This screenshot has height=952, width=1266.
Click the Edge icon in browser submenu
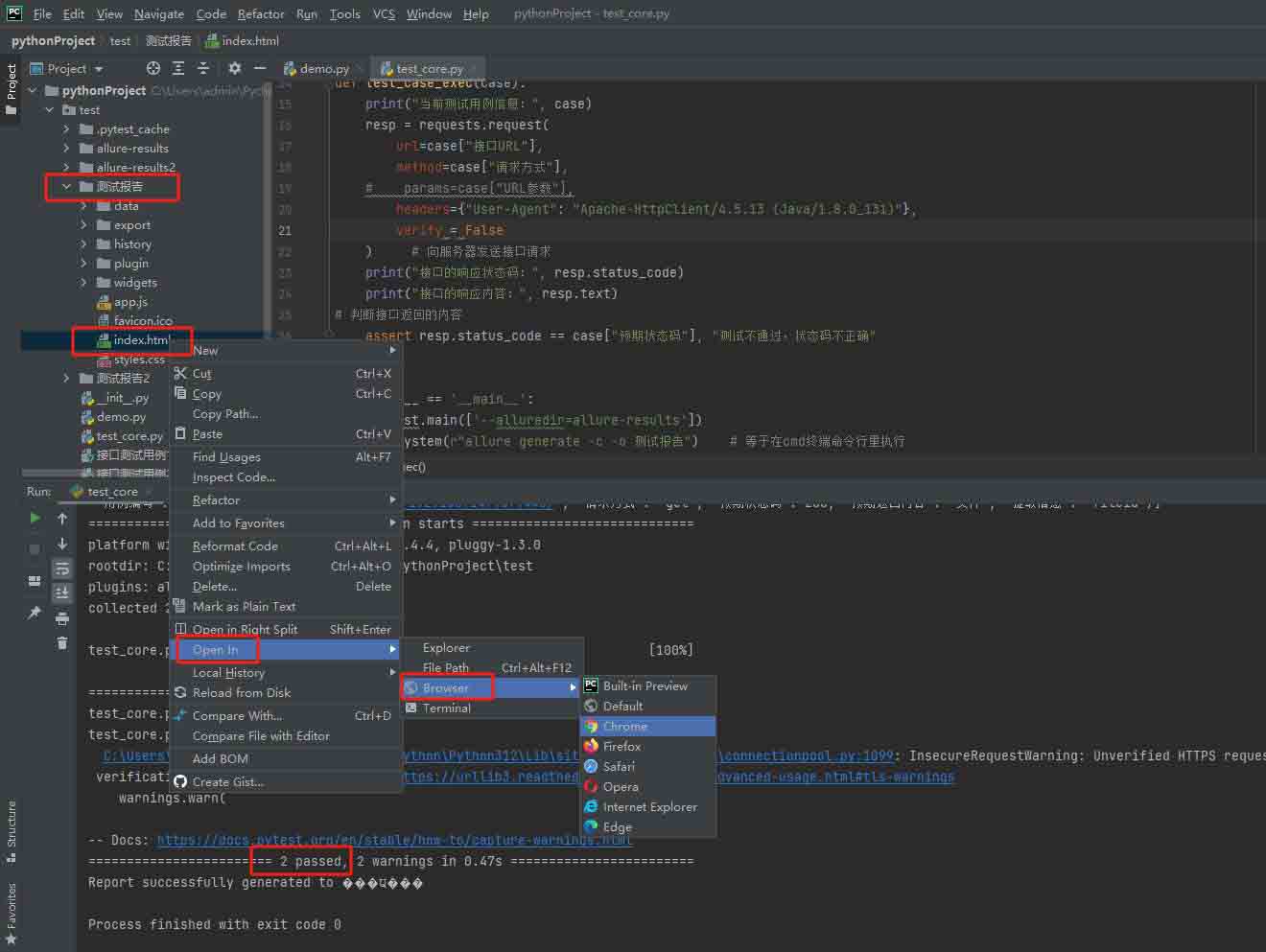[592, 827]
